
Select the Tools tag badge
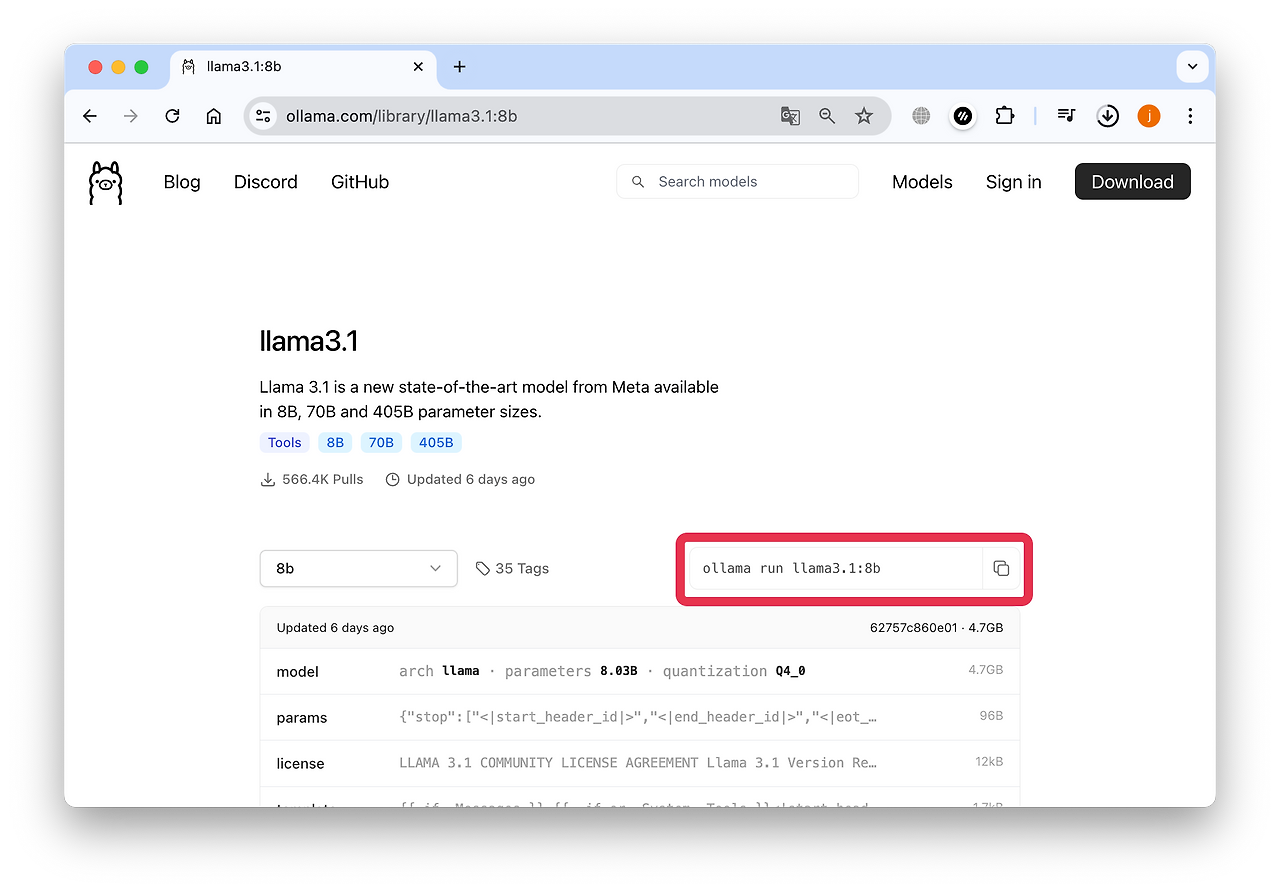[x=285, y=443]
